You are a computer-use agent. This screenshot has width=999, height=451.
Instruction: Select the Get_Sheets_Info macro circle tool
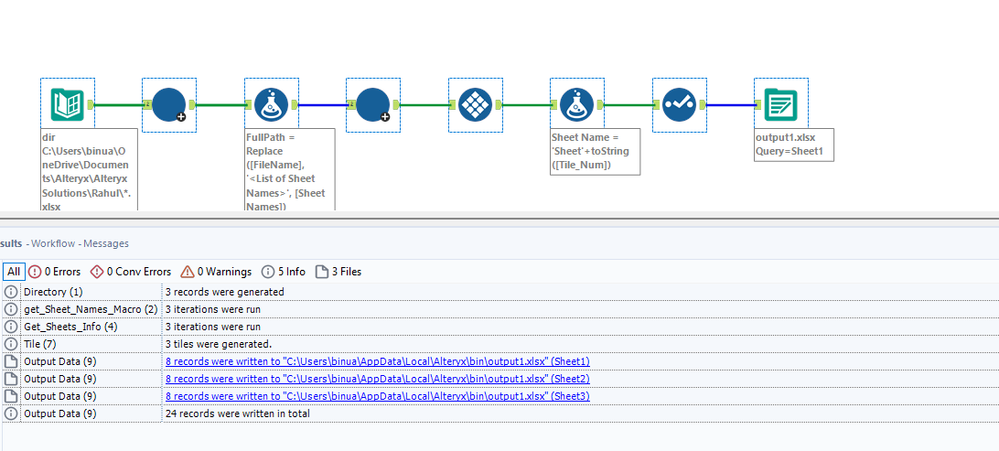click(x=373, y=104)
